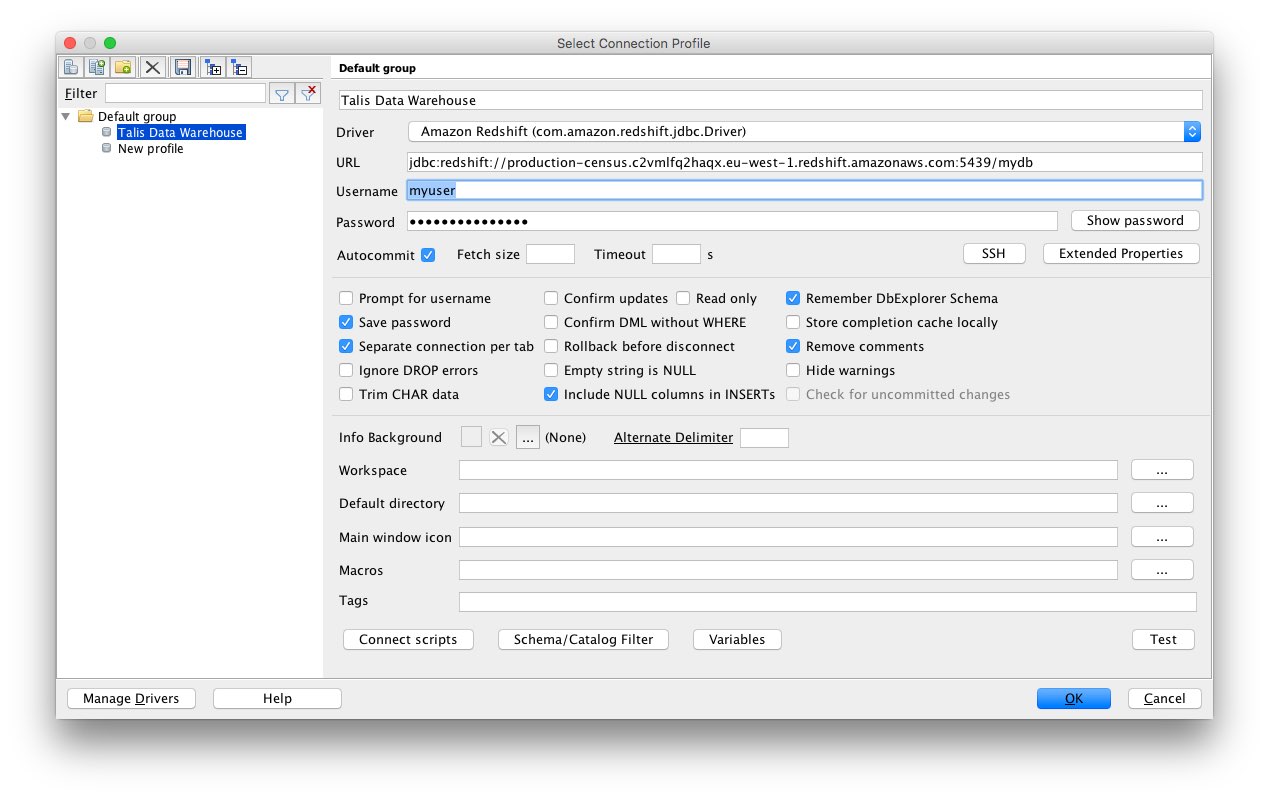Copy the selected connection profile
Image resolution: width=1269 pixels, height=799 pixels.
point(97,66)
